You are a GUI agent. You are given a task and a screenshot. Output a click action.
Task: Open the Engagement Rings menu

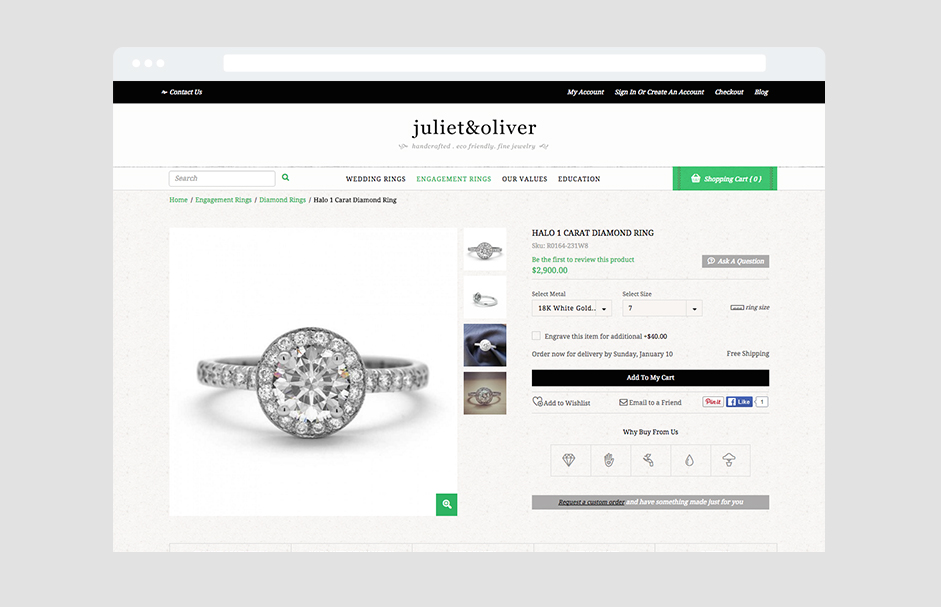pyautogui.click(x=454, y=179)
